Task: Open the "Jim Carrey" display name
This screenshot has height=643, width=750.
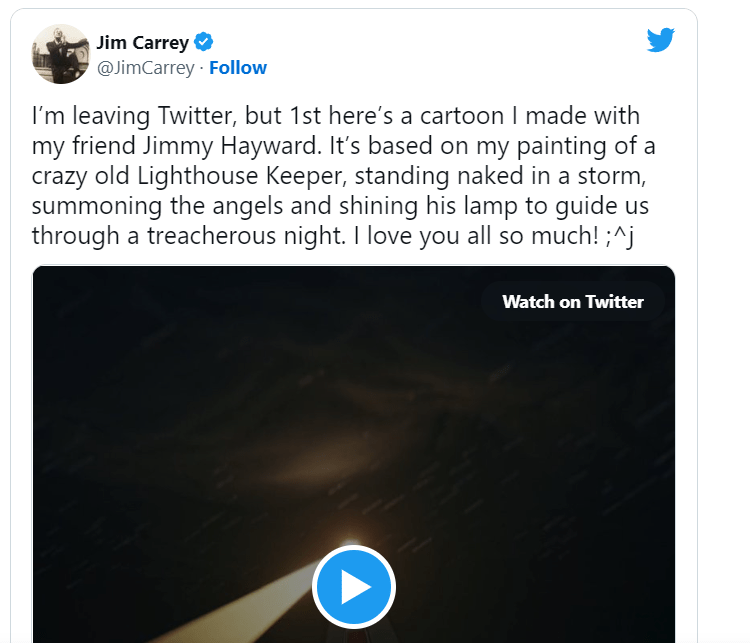Action: click(x=143, y=42)
